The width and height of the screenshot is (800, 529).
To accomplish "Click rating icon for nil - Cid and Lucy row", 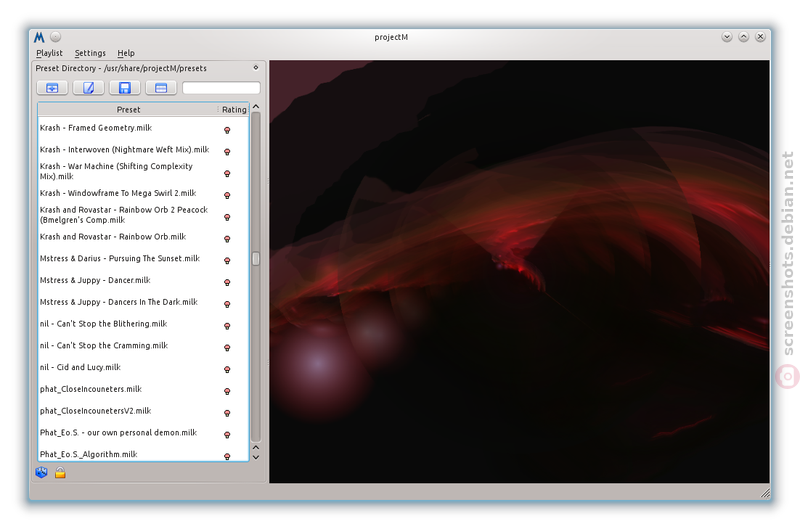I will pos(227,369).
